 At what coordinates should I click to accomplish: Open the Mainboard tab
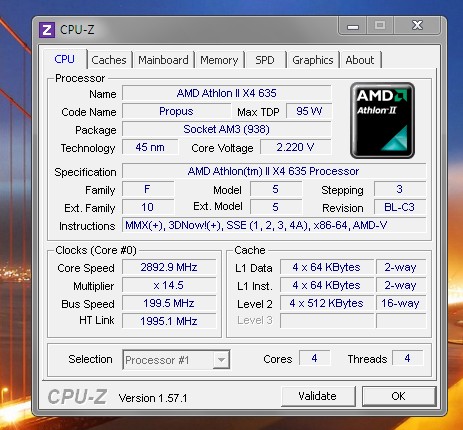(x=163, y=60)
